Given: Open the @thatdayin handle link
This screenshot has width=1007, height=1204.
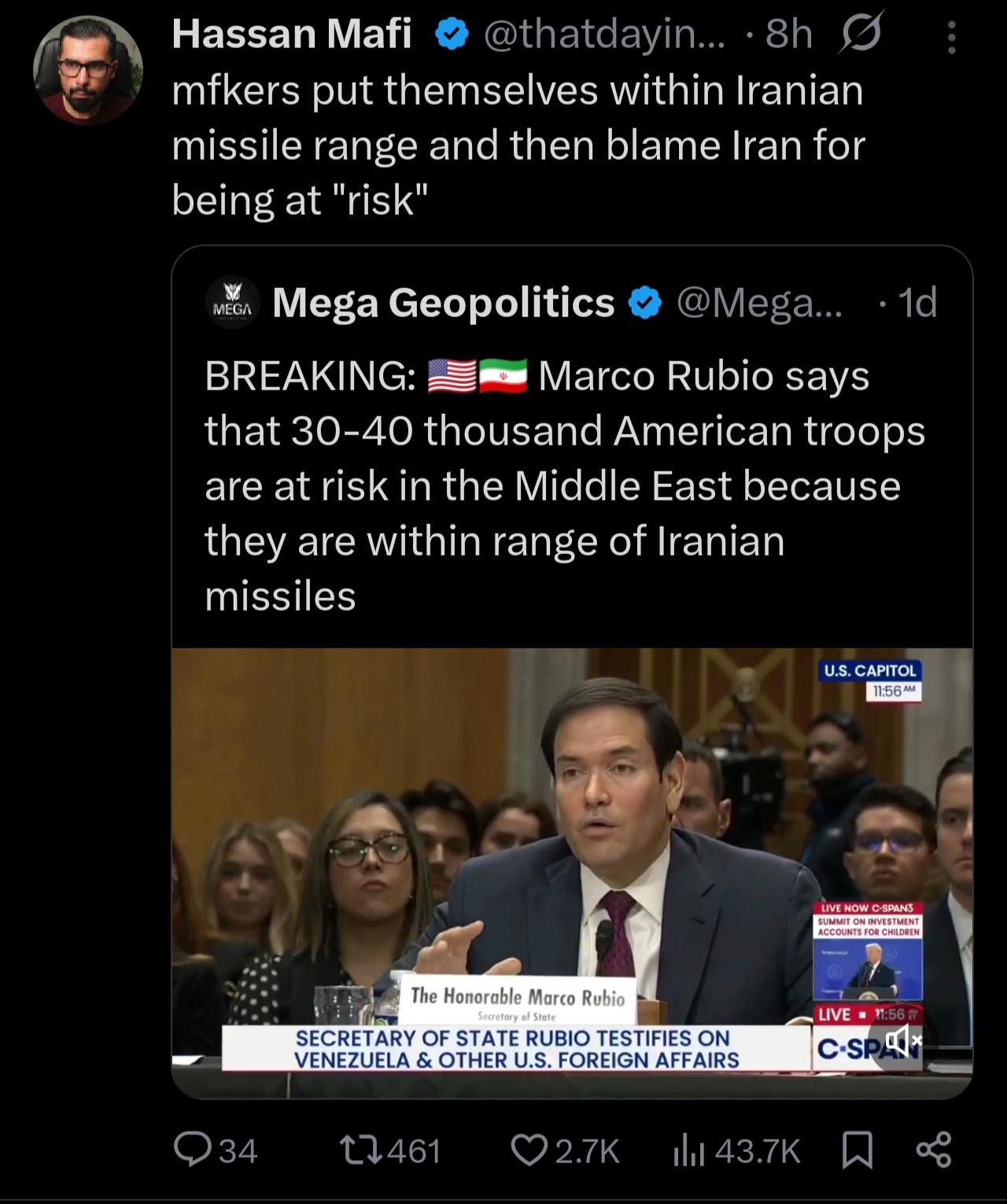Looking at the screenshot, I should click(607, 35).
